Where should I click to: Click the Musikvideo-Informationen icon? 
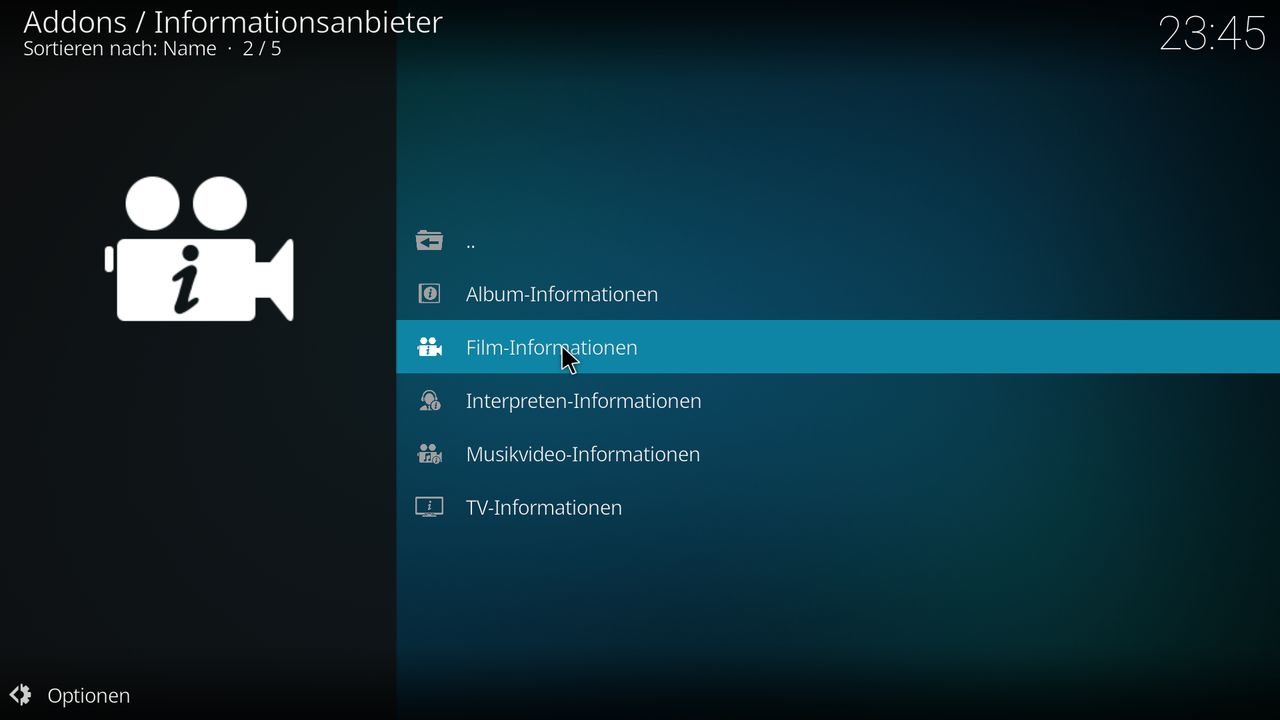tap(429, 454)
